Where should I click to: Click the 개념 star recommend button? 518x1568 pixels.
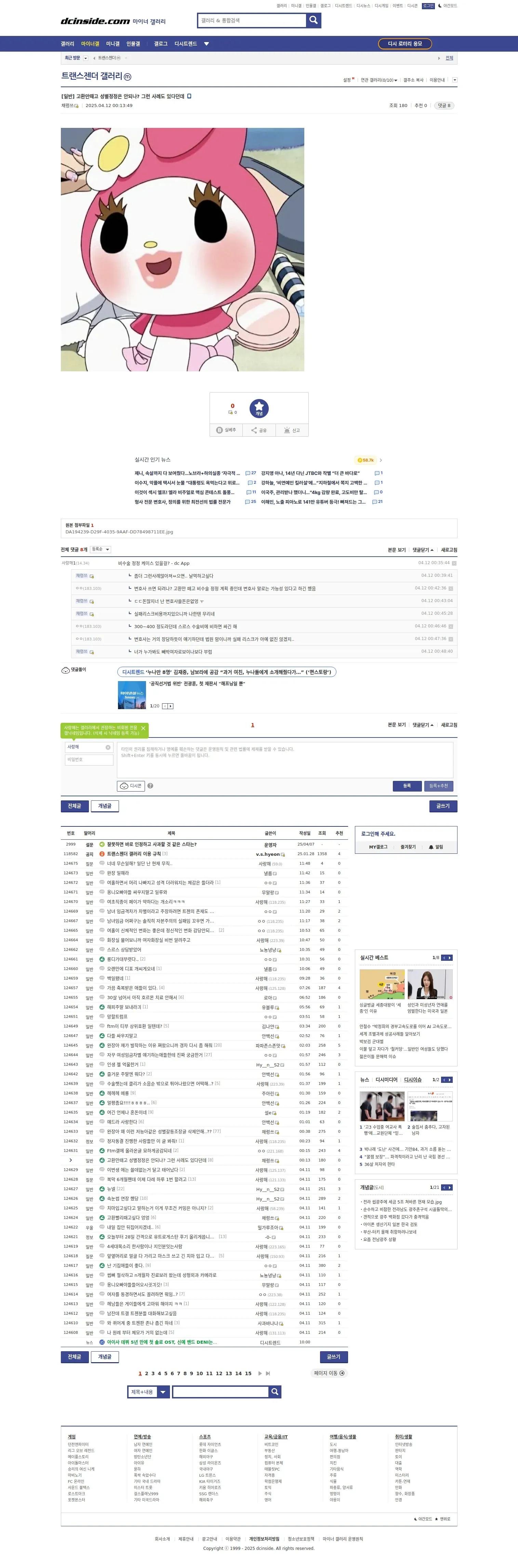point(259,409)
